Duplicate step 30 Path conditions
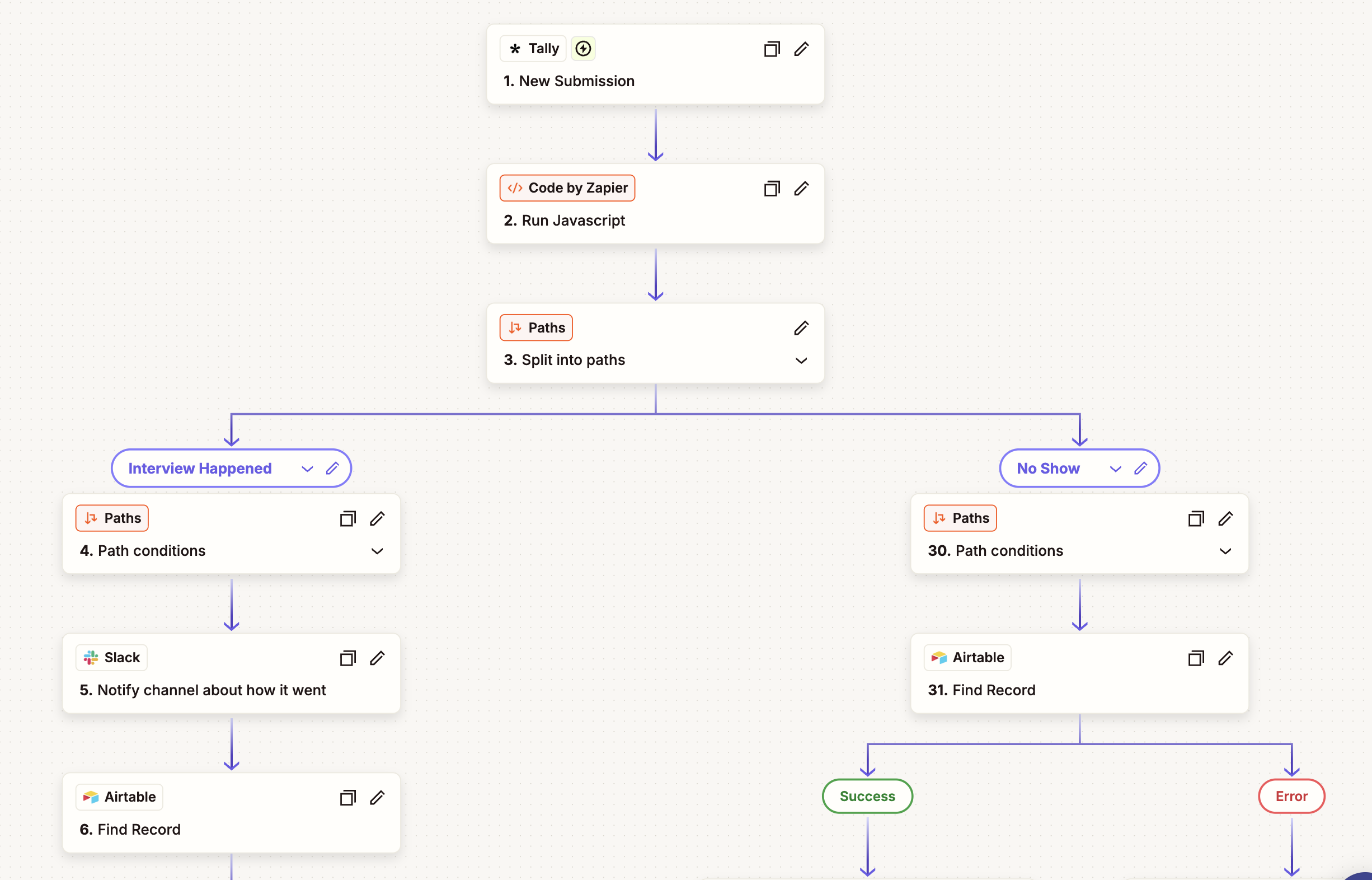The height and width of the screenshot is (880, 1372). click(x=1196, y=519)
